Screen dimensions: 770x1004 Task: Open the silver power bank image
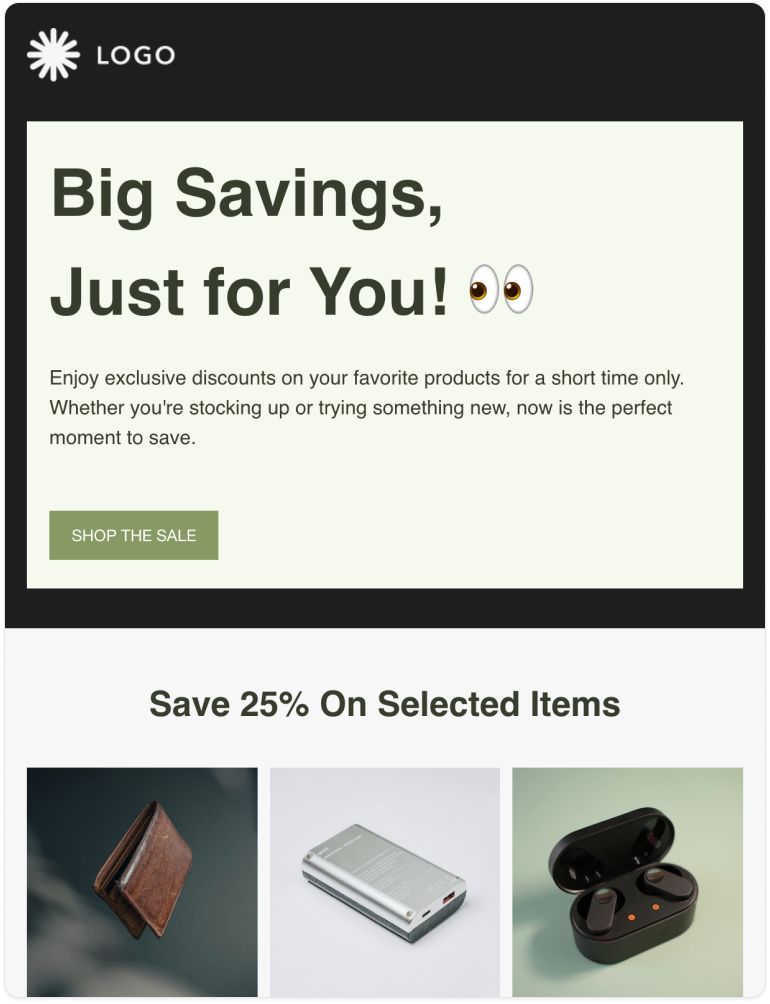coord(385,882)
